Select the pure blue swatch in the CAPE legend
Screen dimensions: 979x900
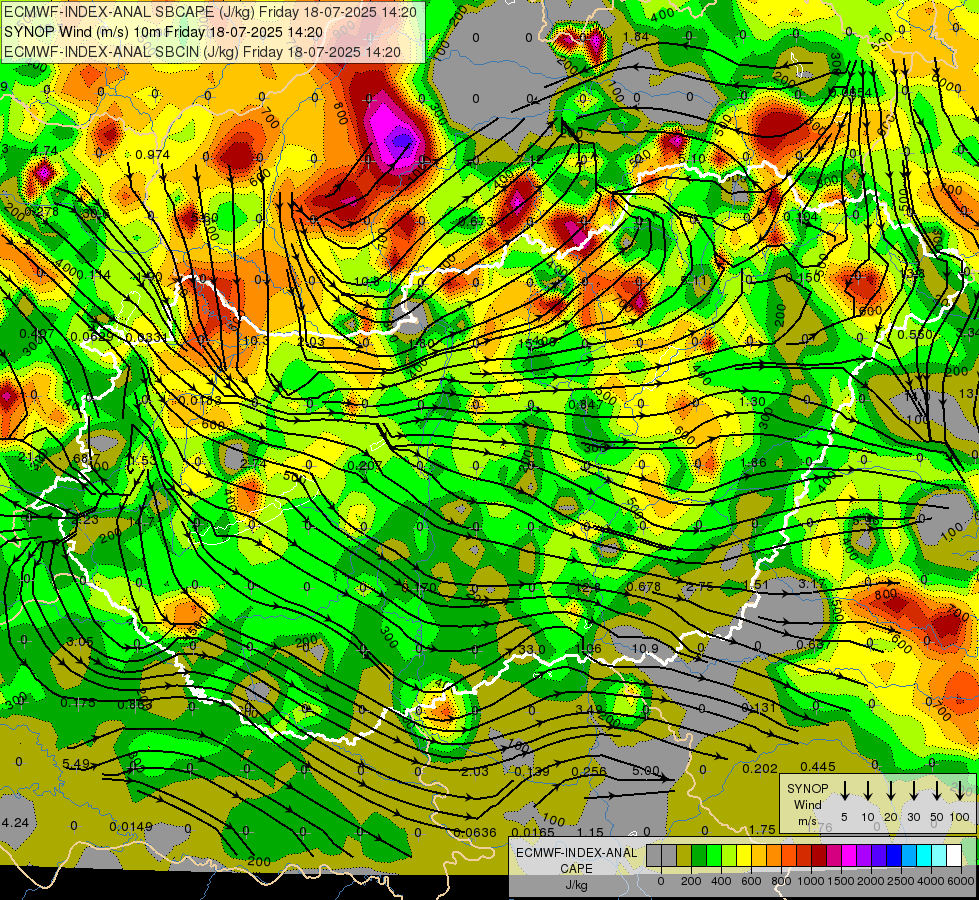[x=894, y=856]
